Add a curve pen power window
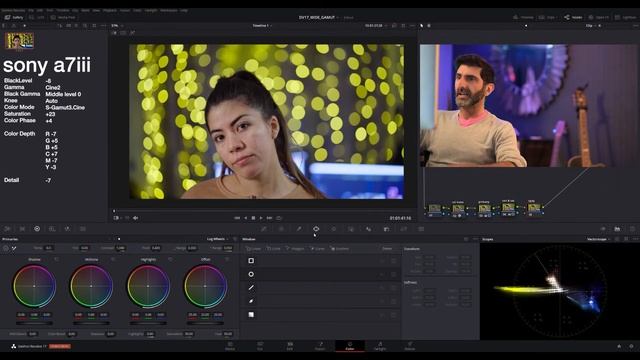Viewport: 640px width, 360px height. pyautogui.click(x=251, y=301)
